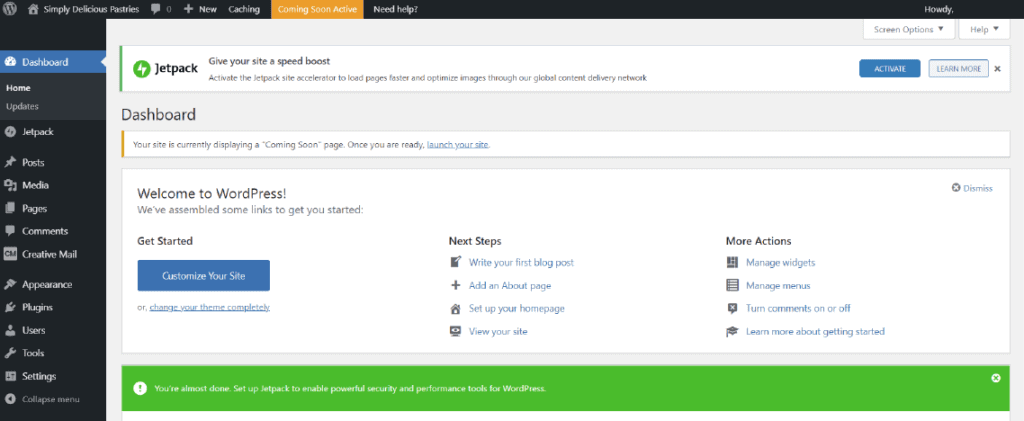
Task: Click the graduation cap icon beside Learn more
Action: point(732,331)
